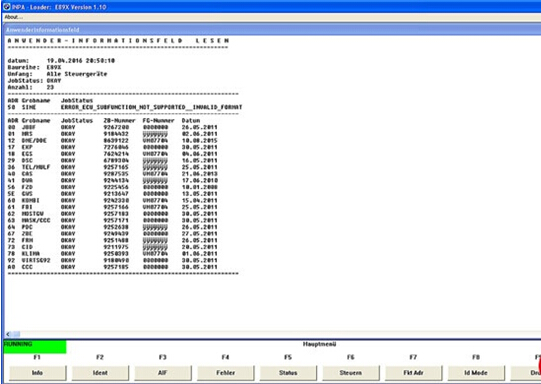The image size is (541, 384).
Task: Click the Baureihe value E89X
Action: pyautogui.click(x=53, y=67)
